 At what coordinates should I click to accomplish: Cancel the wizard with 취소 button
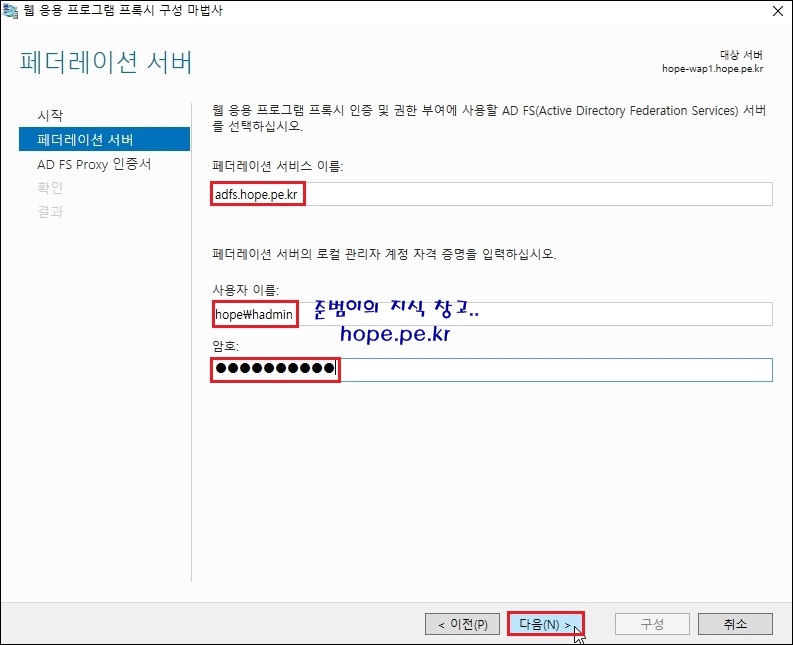(x=735, y=624)
